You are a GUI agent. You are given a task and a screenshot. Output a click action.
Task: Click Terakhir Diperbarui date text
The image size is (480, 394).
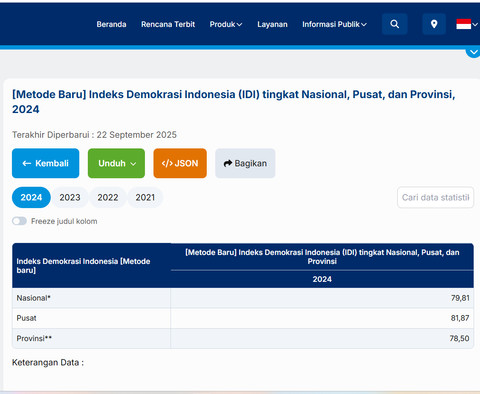94,135
